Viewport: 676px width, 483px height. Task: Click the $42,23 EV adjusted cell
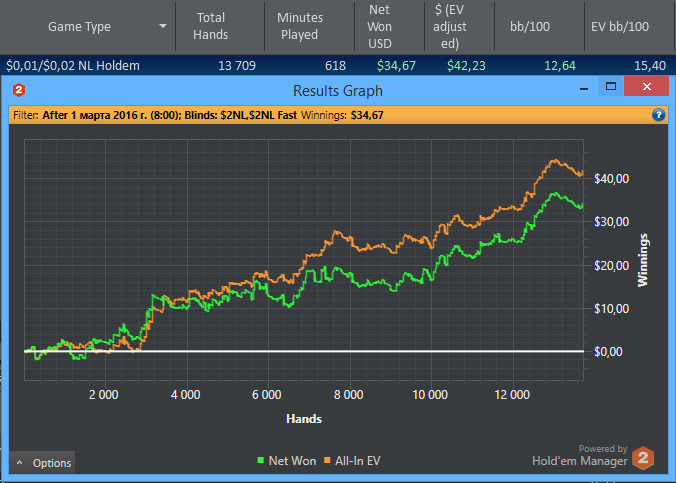click(x=466, y=66)
